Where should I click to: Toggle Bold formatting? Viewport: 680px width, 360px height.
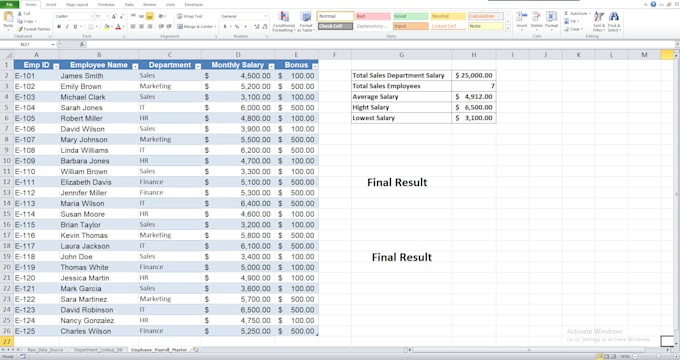59,27
